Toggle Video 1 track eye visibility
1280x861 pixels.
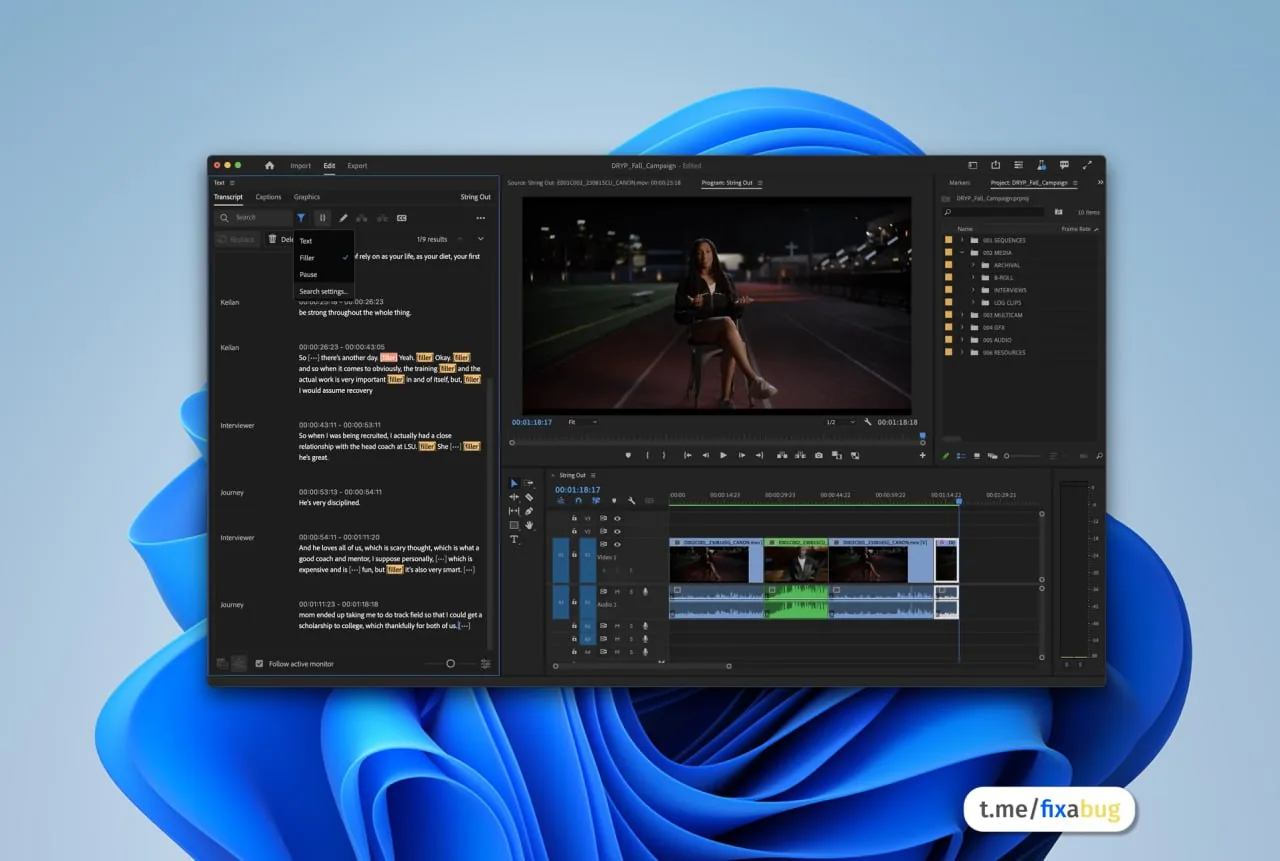pos(617,545)
